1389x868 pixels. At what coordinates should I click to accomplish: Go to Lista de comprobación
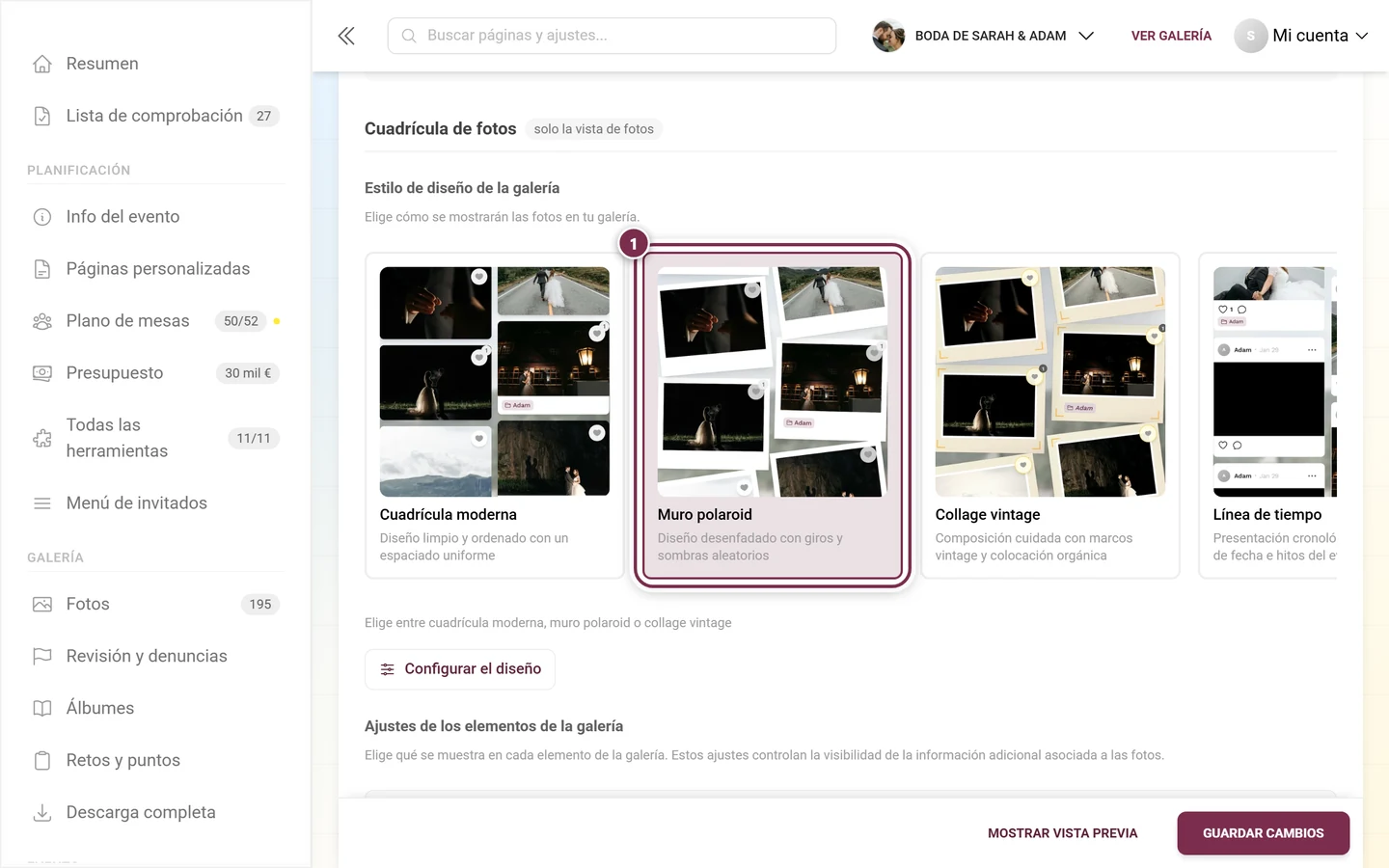coord(155,116)
